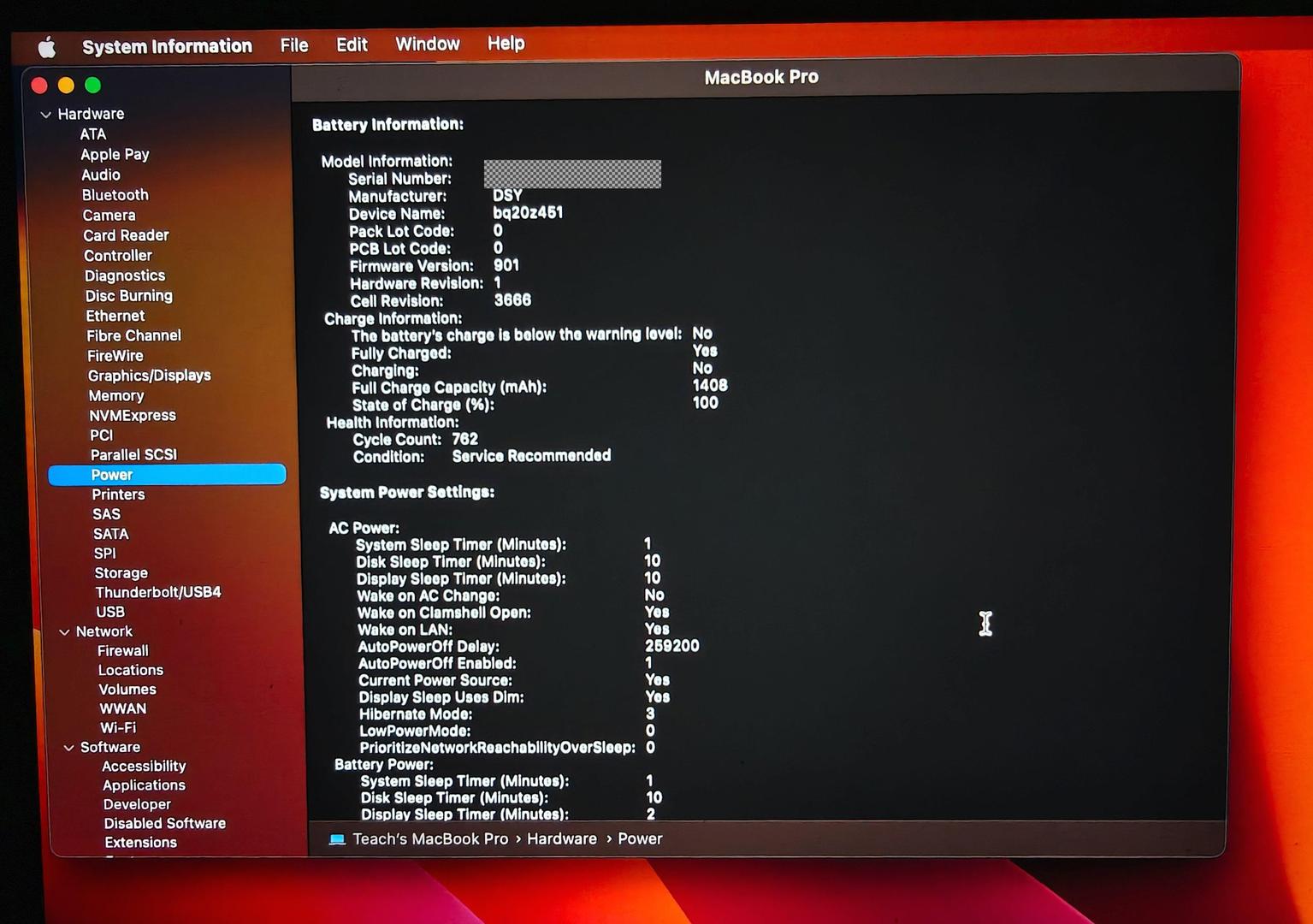Select FireWire in the sidebar
This screenshot has width=1313, height=924.
click(115, 356)
